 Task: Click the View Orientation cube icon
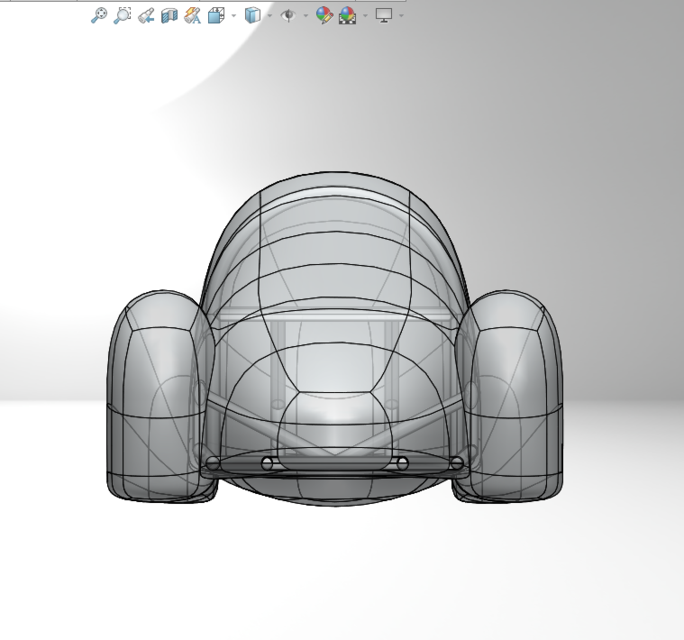[216, 15]
